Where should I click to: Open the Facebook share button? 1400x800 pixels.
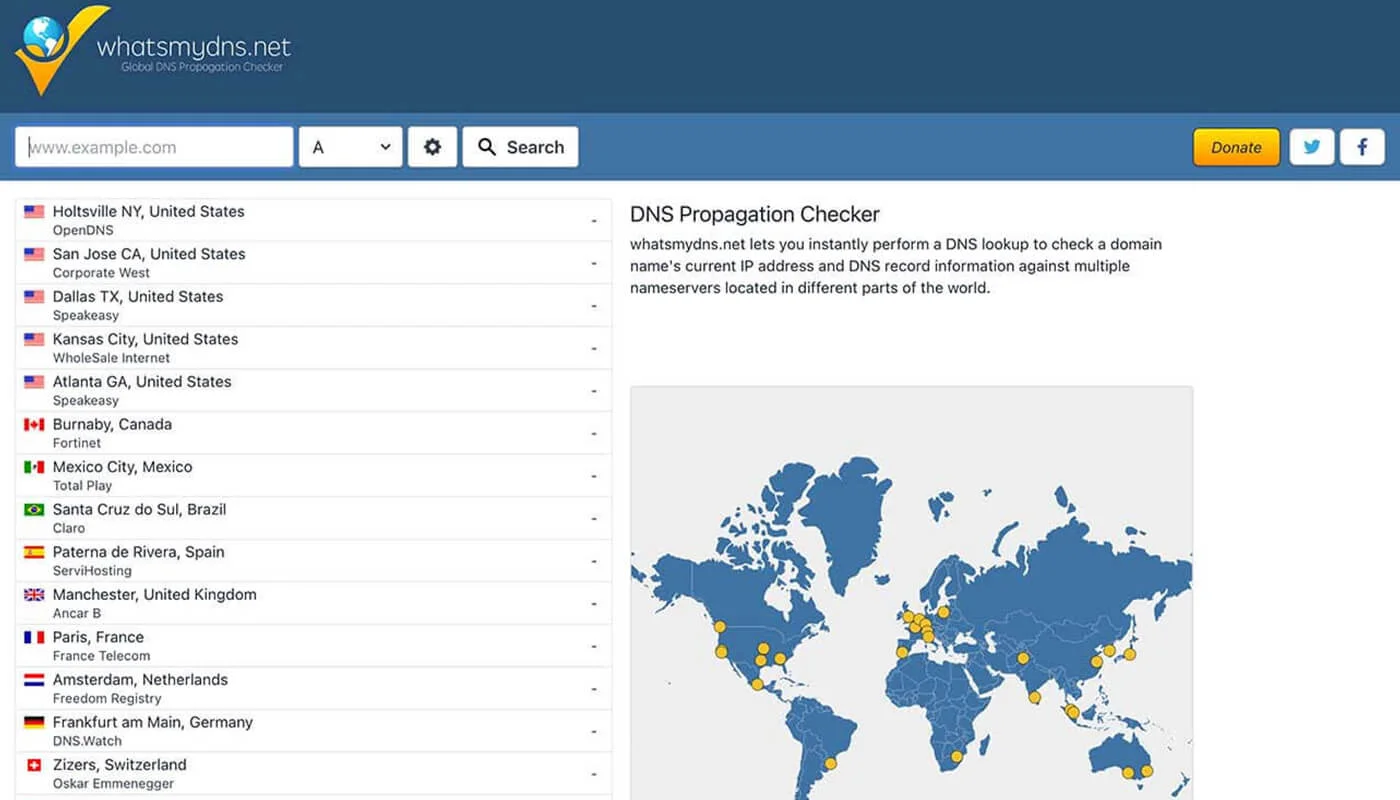tap(1362, 147)
